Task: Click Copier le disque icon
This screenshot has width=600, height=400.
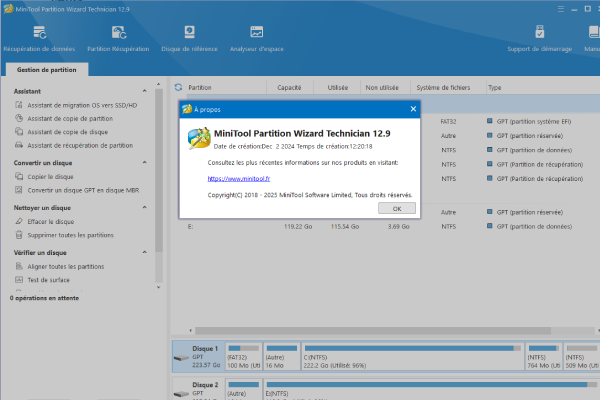Action: click(19, 176)
